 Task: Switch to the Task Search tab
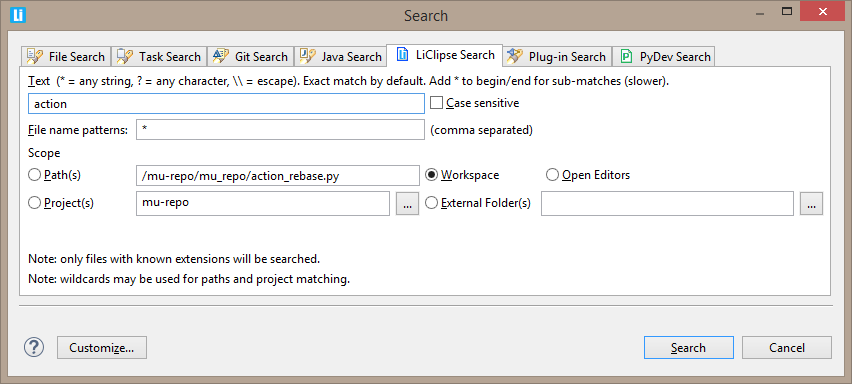(159, 56)
